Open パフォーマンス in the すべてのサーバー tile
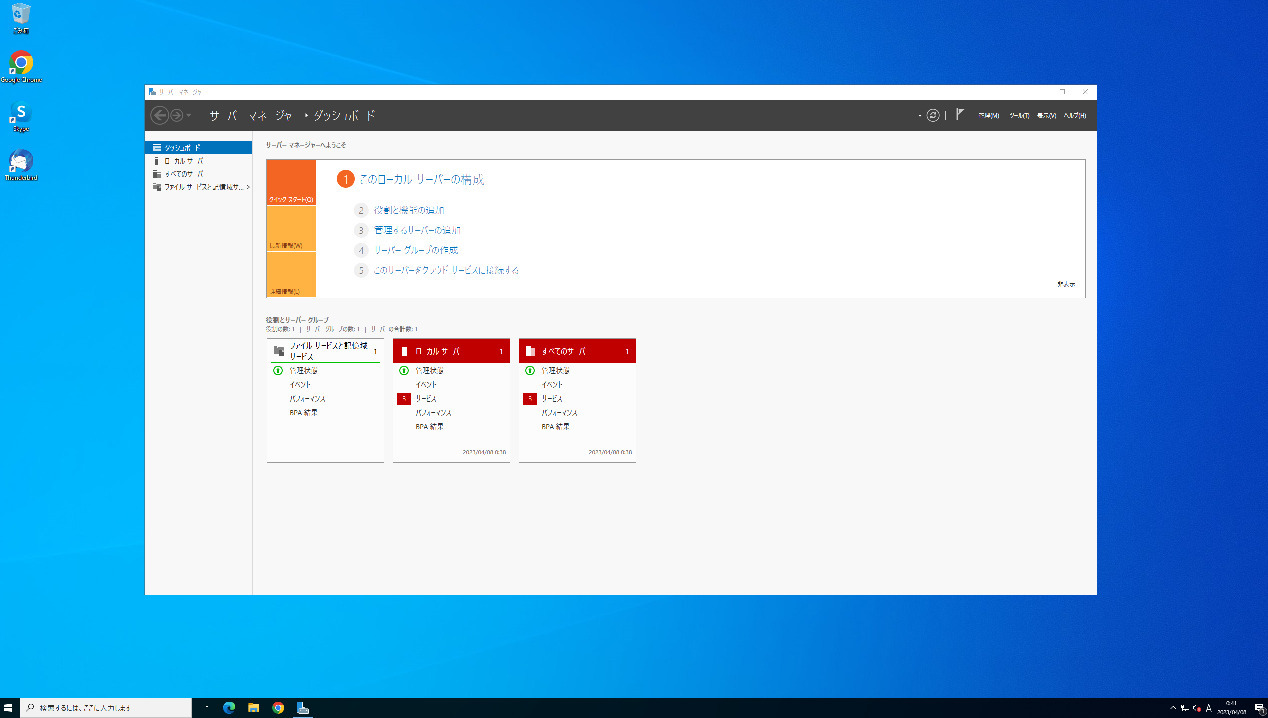 559,412
